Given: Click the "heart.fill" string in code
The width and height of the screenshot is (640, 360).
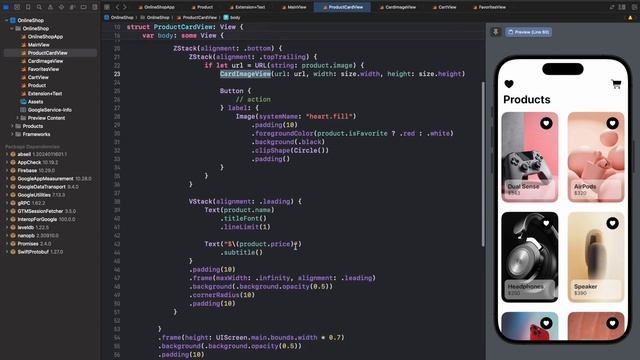Looking at the screenshot, I should pos(329,116).
